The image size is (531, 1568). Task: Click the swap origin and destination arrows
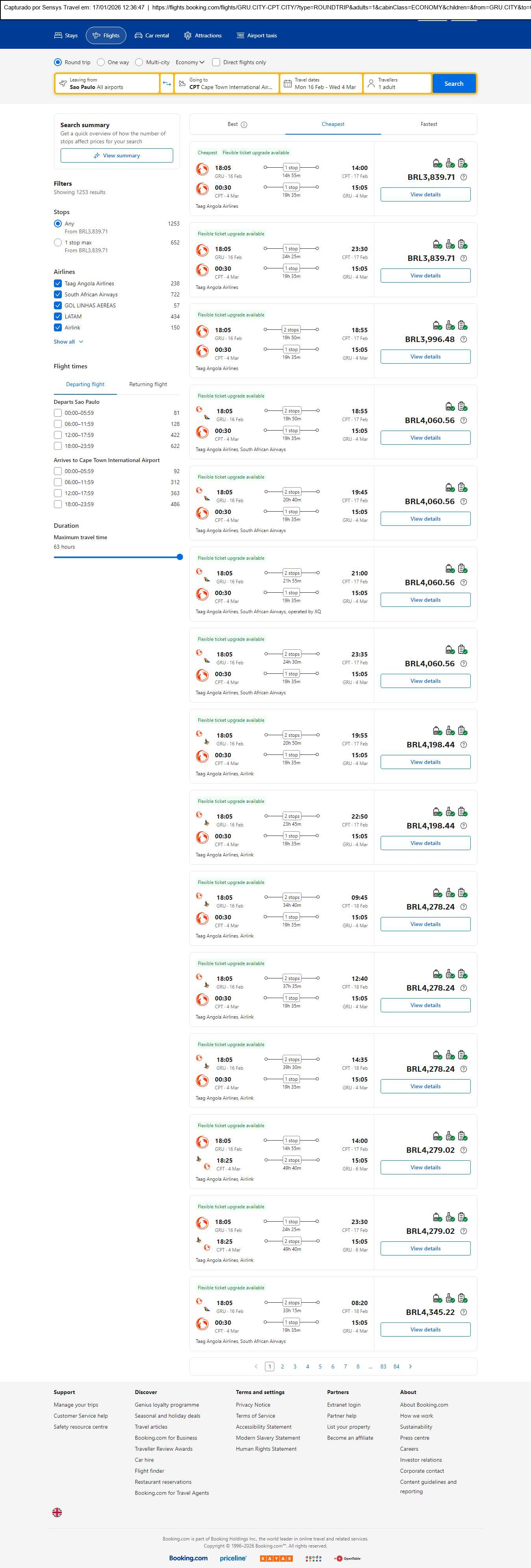167,83
